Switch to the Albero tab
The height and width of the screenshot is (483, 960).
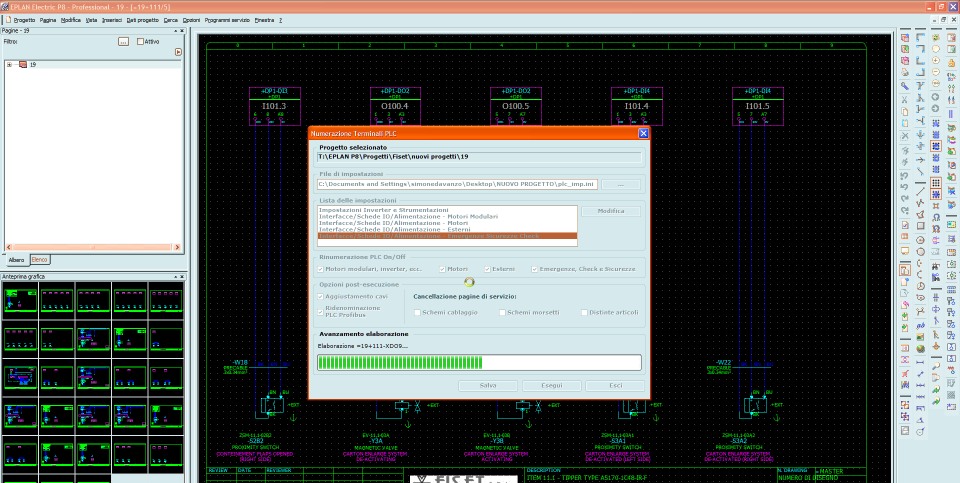point(16,260)
